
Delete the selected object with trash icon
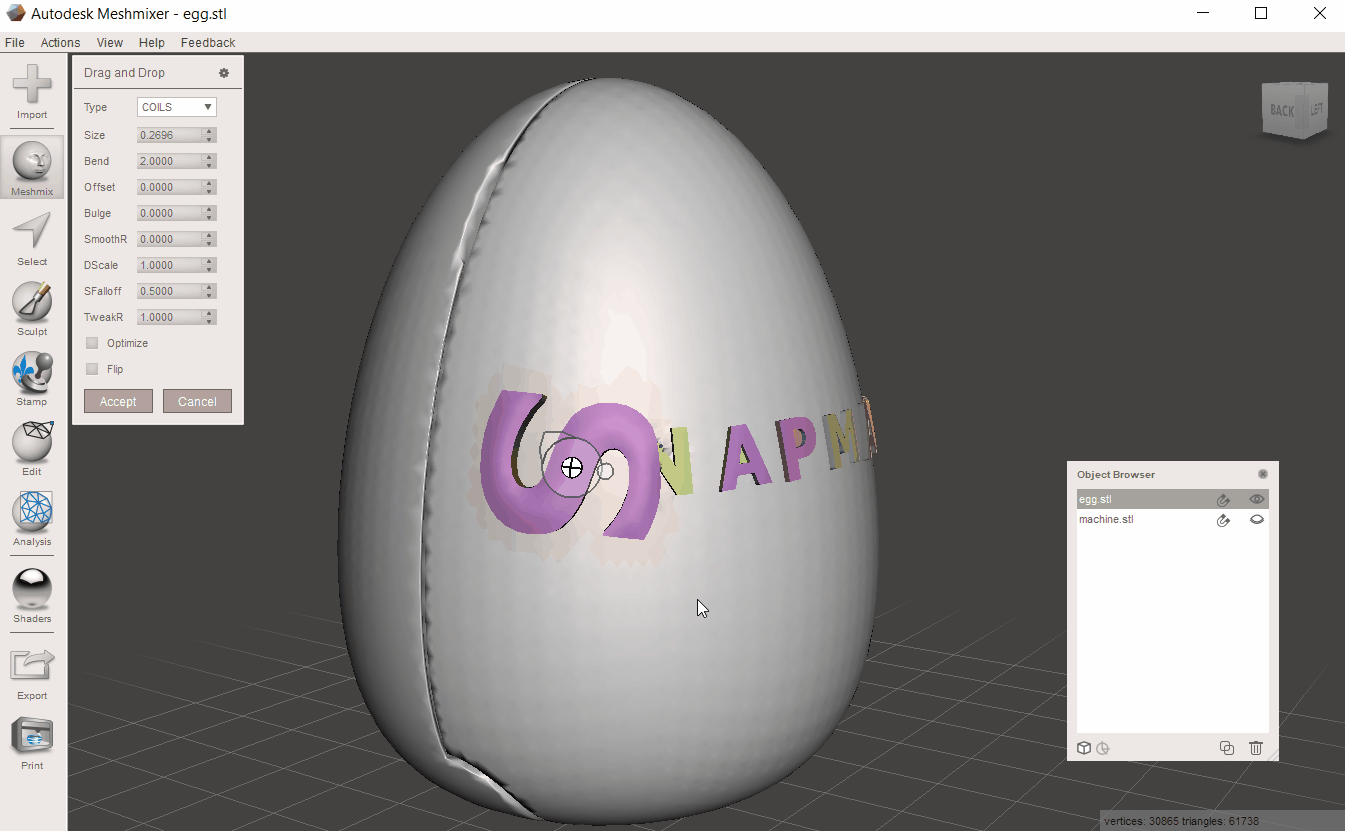click(x=1256, y=748)
